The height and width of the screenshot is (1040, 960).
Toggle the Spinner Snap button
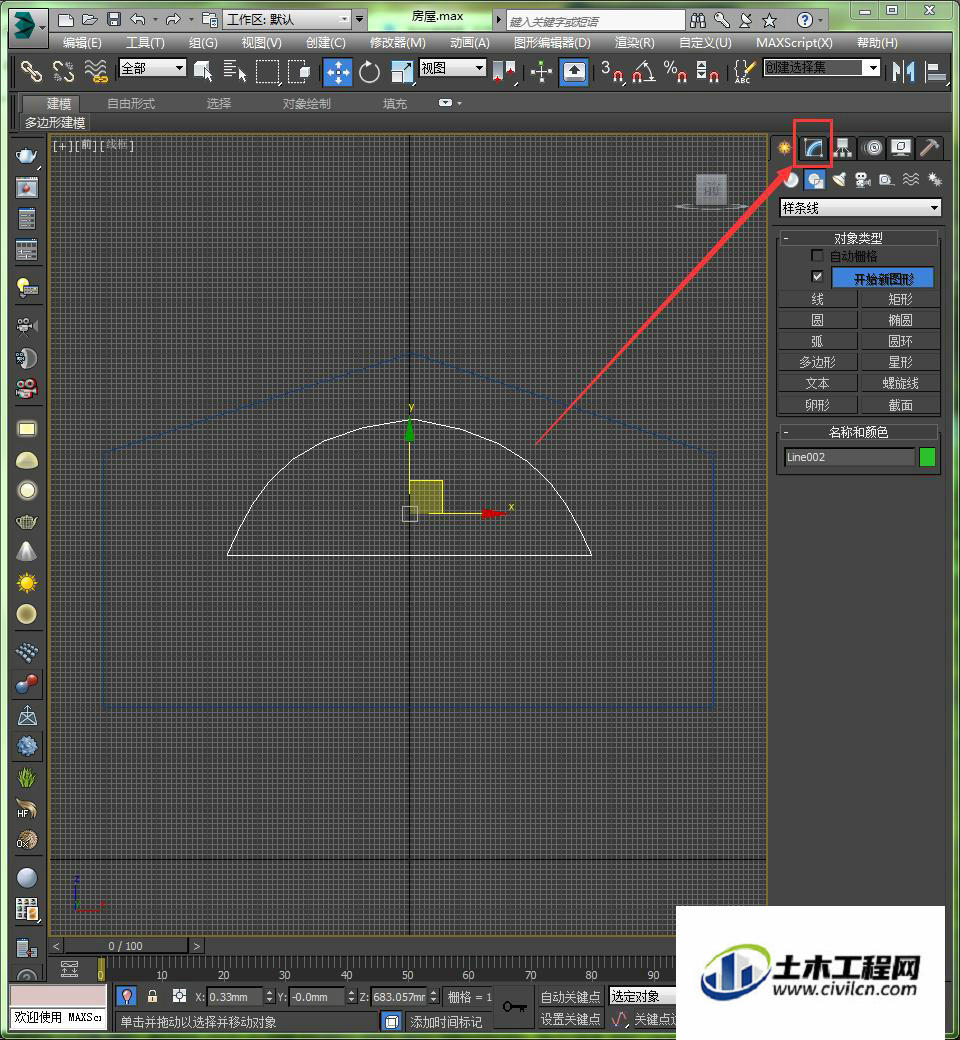pos(707,71)
